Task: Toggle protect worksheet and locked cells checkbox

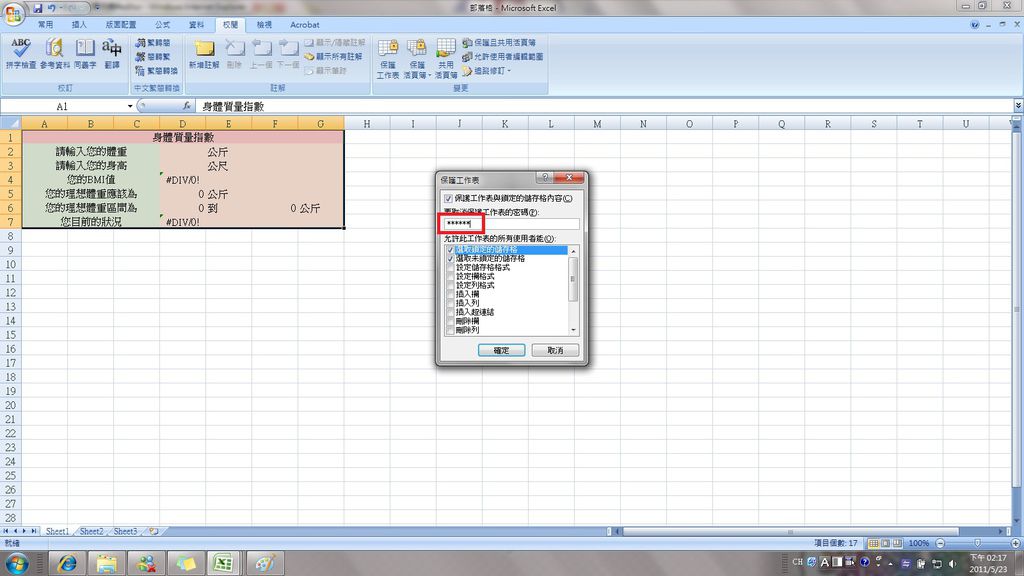Action: [x=448, y=199]
